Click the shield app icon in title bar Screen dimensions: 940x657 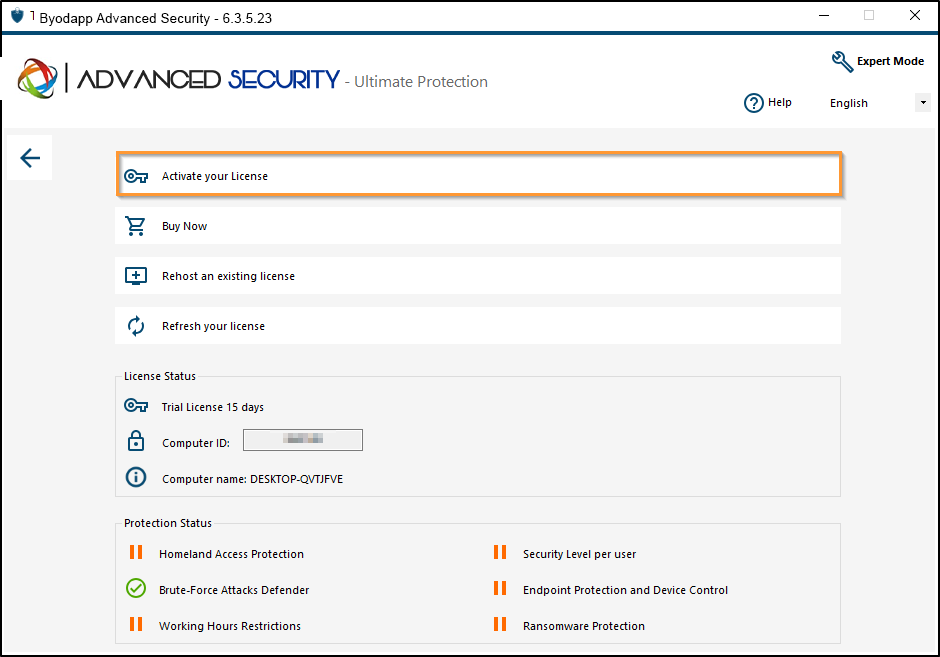tap(17, 16)
